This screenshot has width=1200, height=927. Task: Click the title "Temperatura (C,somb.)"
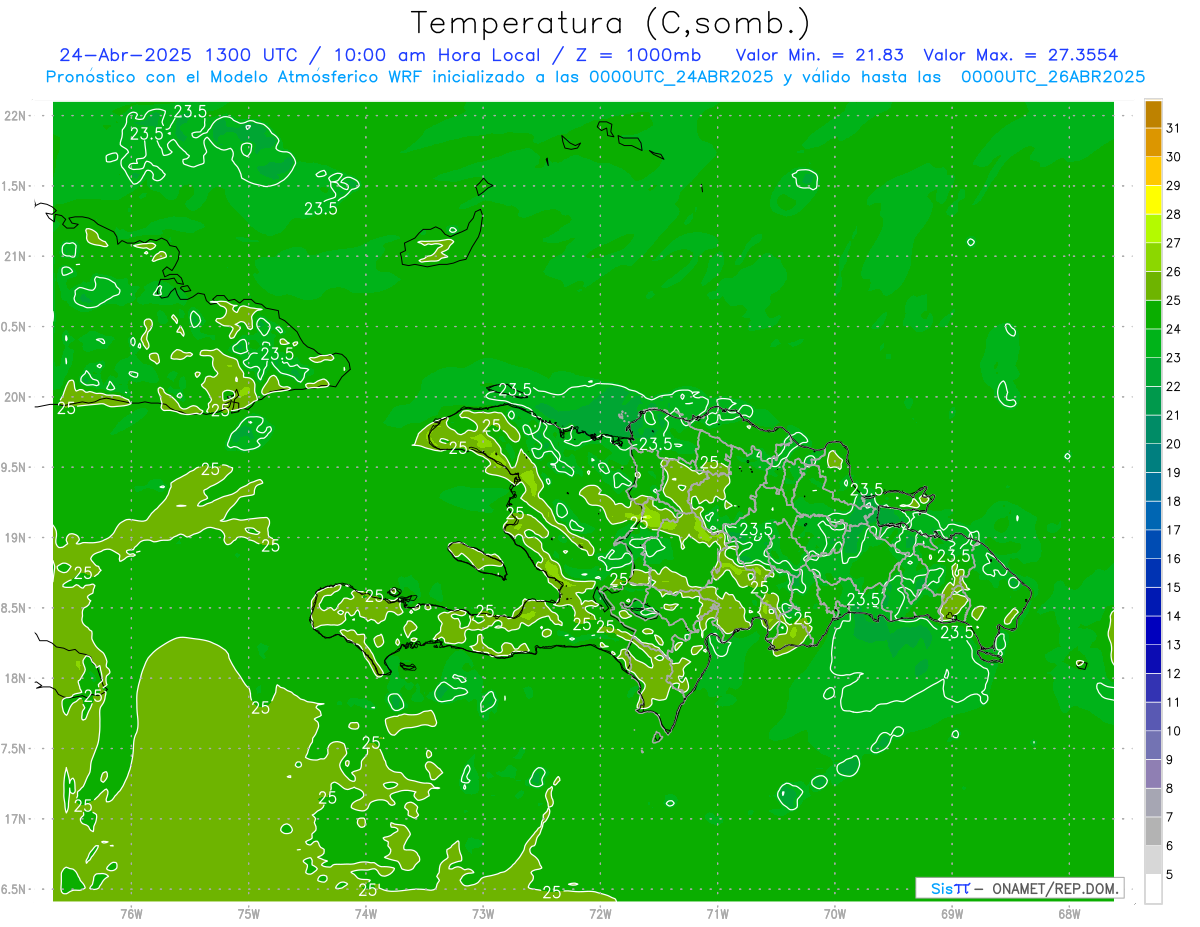point(611,24)
